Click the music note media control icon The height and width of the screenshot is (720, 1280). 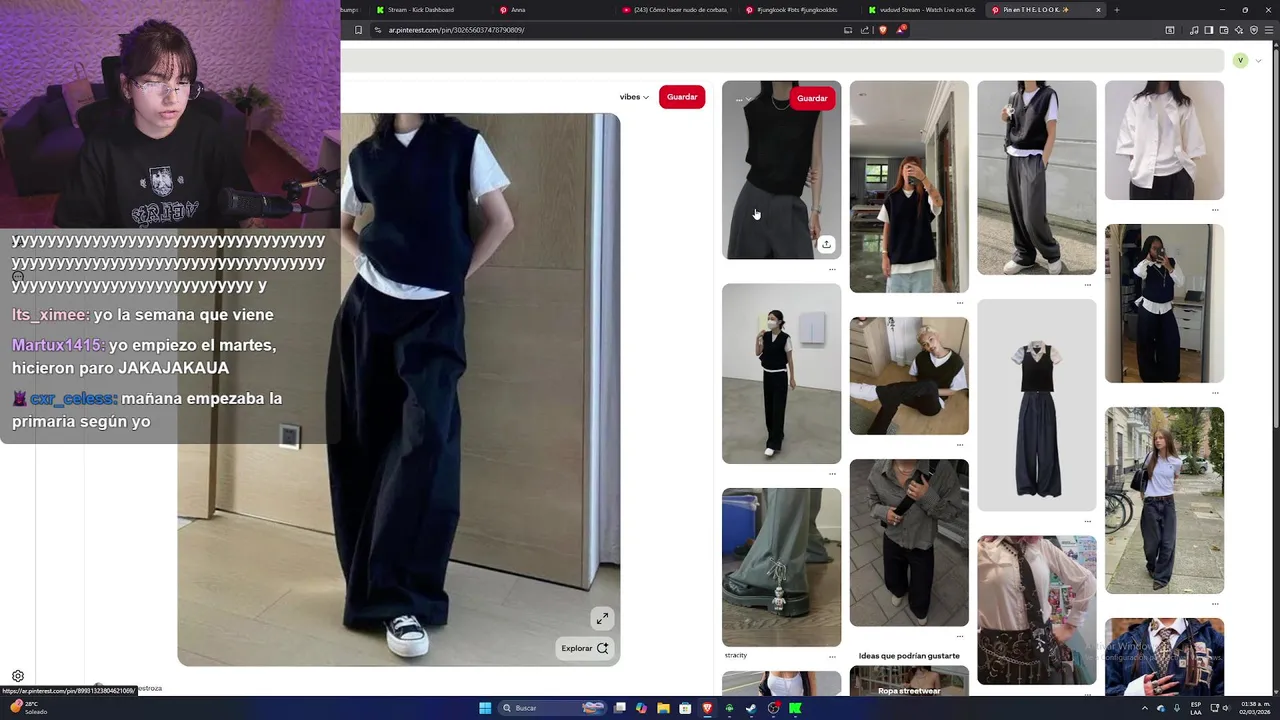coord(1194,30)
